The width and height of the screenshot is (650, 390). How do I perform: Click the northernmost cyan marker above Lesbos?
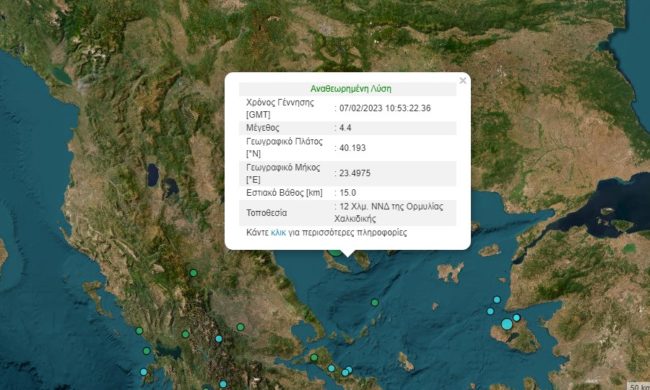[497, 300]
